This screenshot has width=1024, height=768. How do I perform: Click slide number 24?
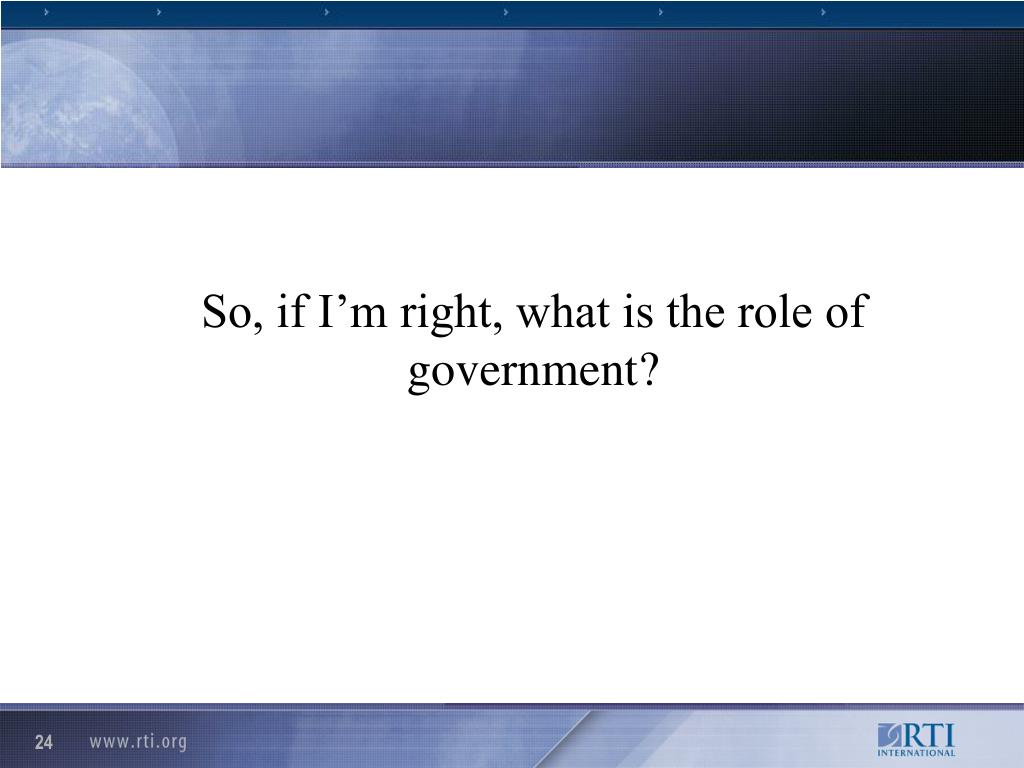click(44, 743)
